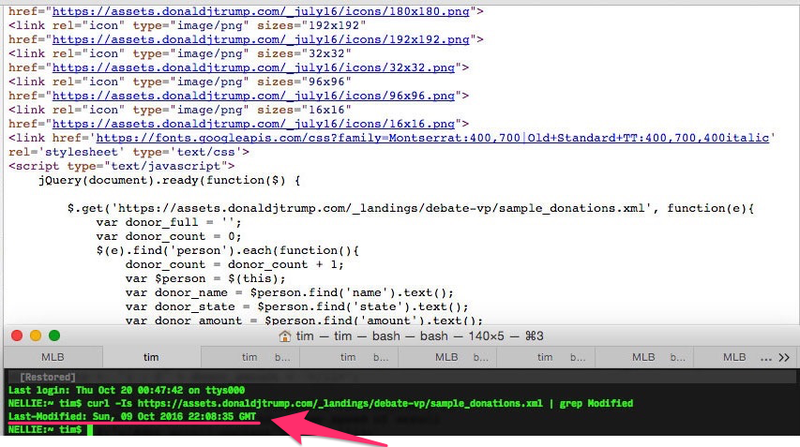Screen dimensions: 800x447
Task: Click the rel='stylesheet' type='text/css' line
Action: 129,152
